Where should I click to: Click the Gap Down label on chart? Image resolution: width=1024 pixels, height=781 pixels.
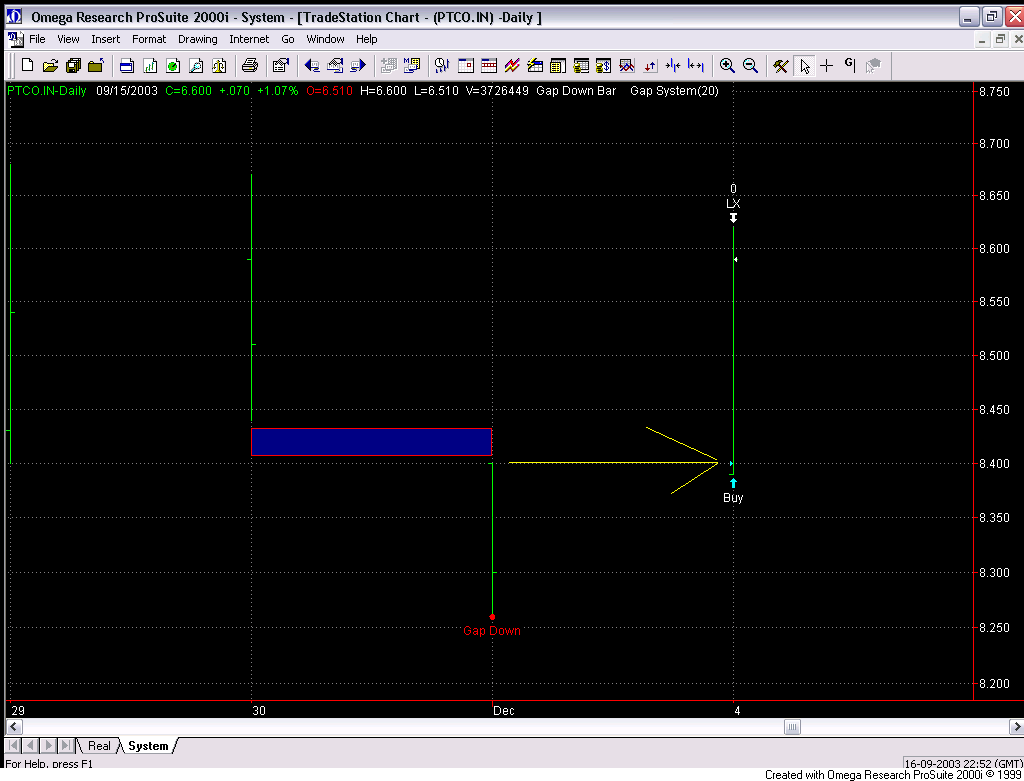coord(491,631)
